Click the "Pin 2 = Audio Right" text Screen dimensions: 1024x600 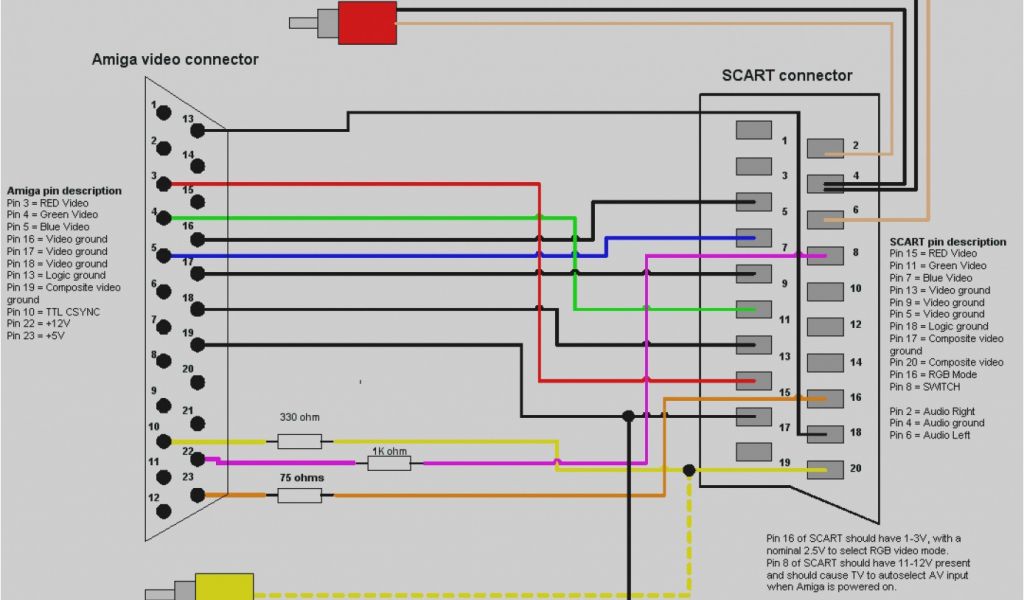tap(932, 411)
